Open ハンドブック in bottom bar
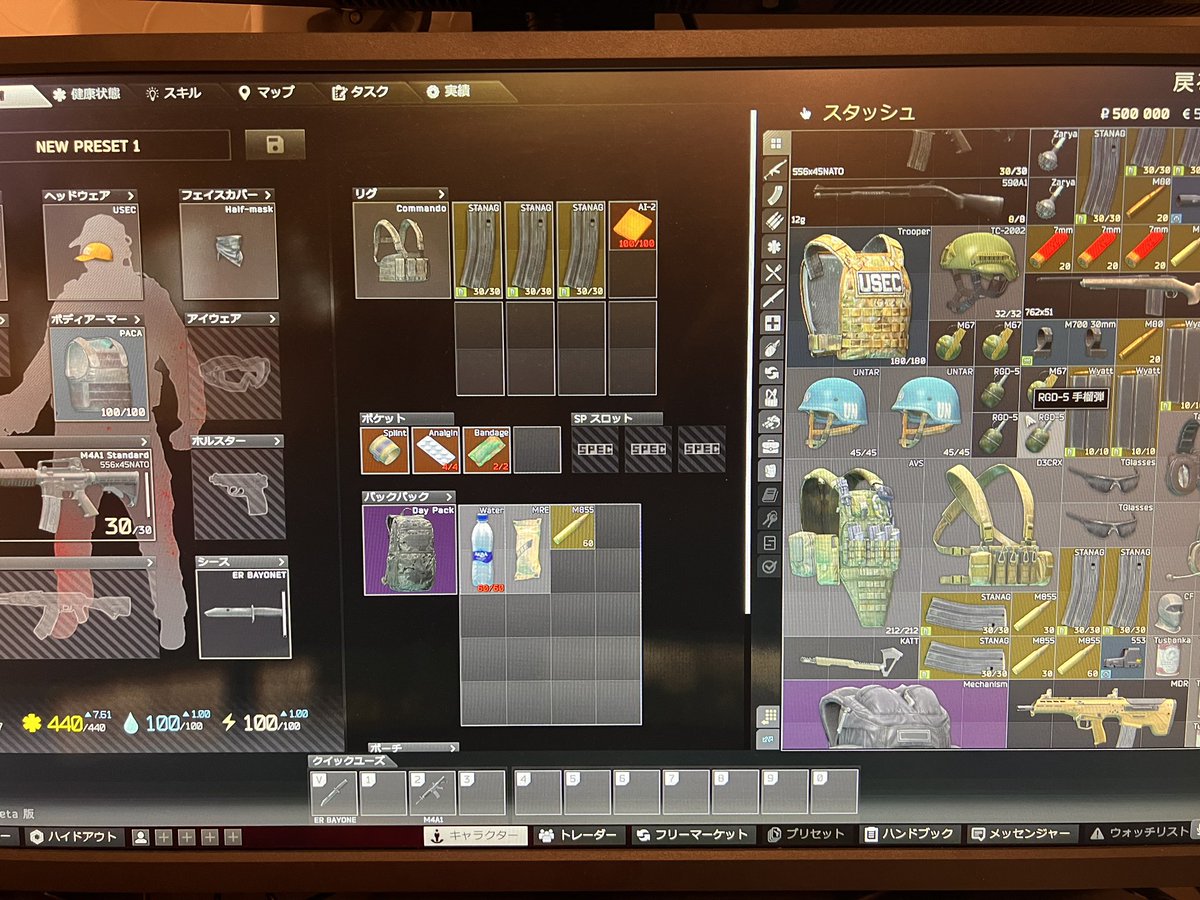 click(x=909, y=834)
